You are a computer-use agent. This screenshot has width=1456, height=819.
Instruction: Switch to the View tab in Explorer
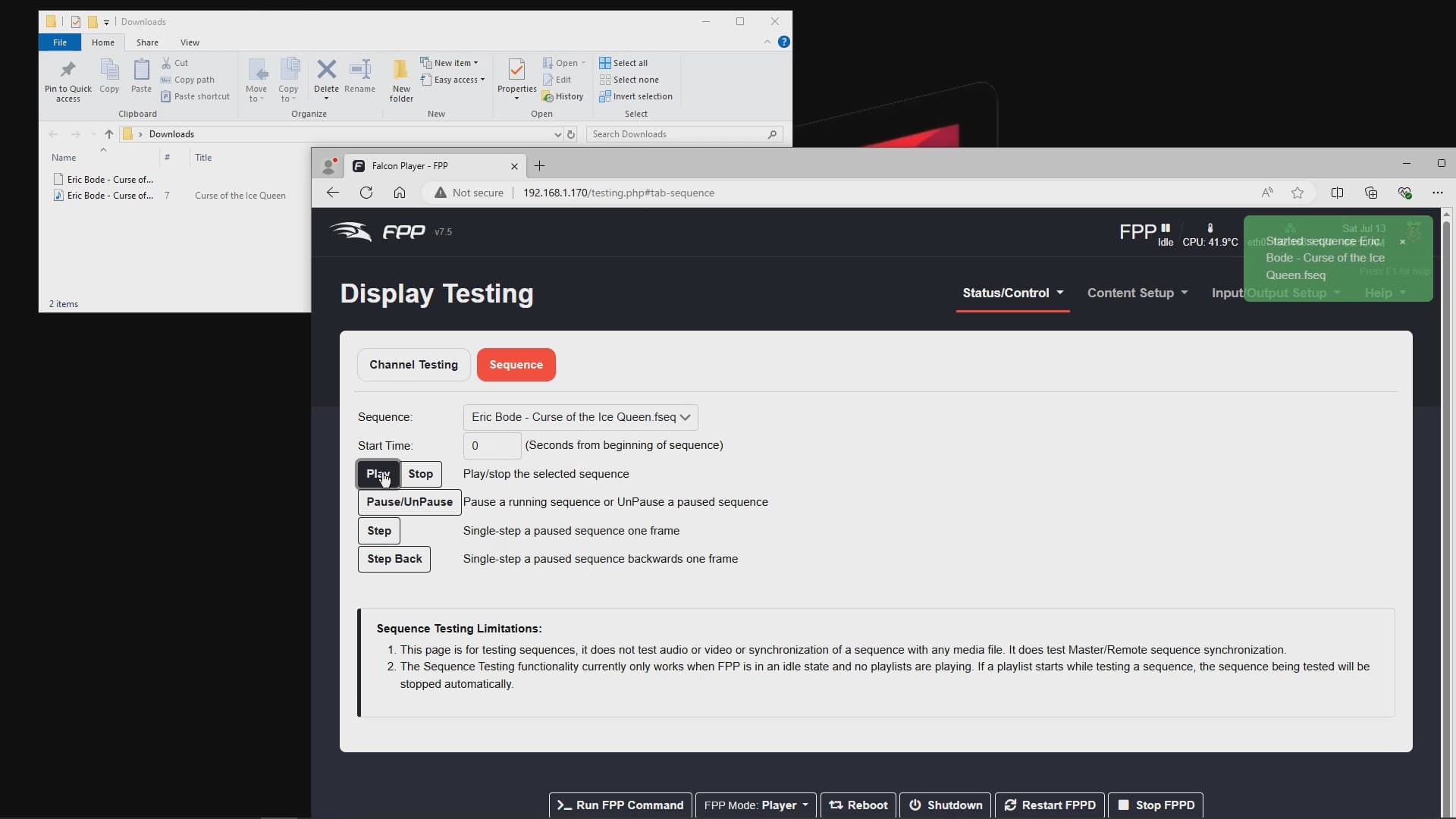(x=190, y=42)
